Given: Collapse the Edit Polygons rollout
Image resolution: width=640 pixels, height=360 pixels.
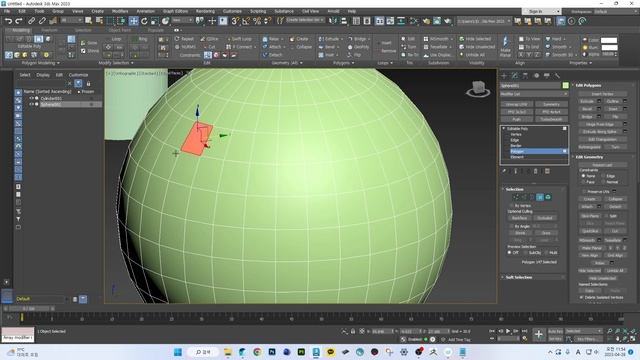Looking at the screenshot, I should pos(588,85).
